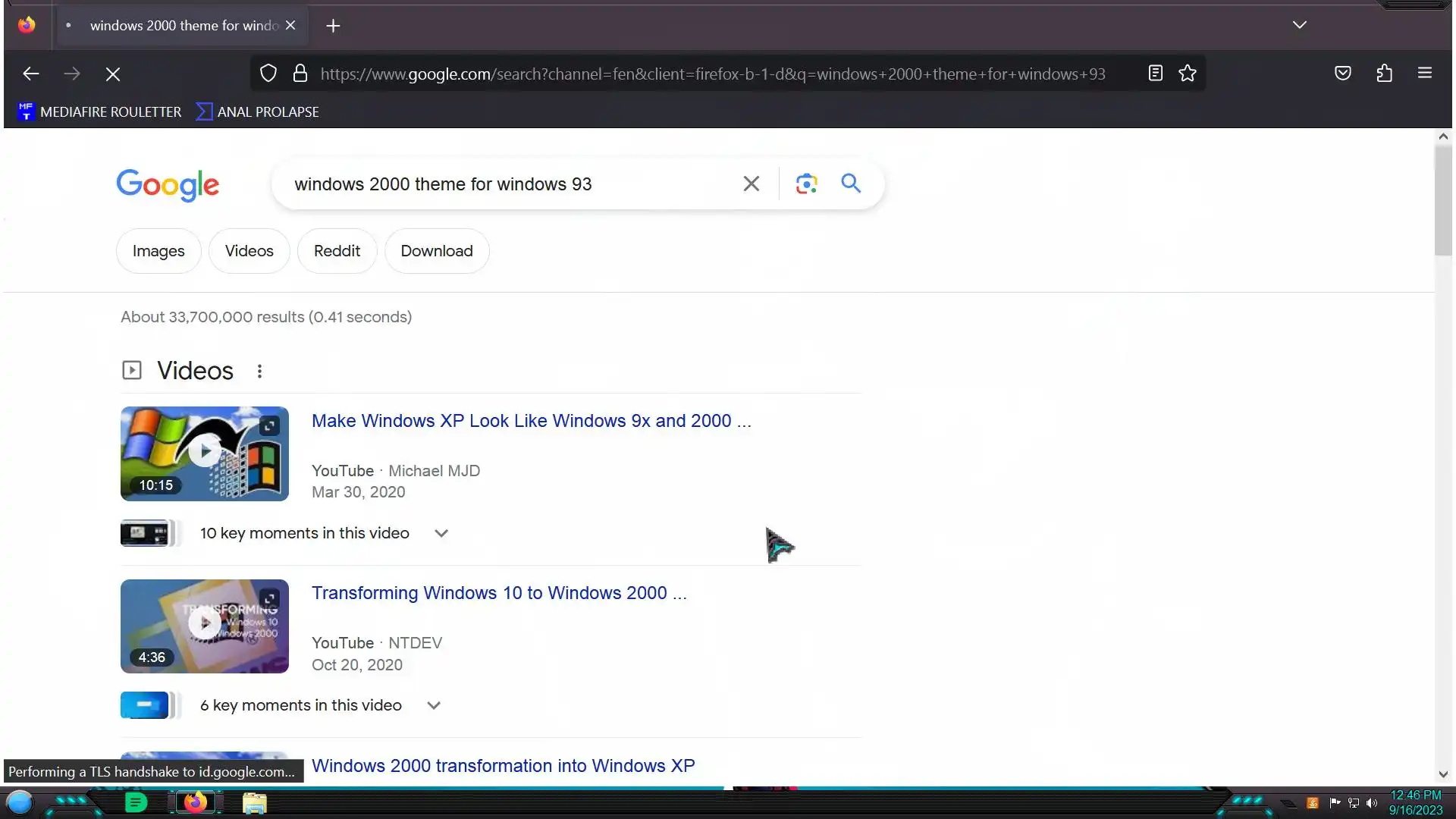This screenshot has height=819, width=1456.
Task: Open Firefox application hamburger menu
Action: (1425, 74)
